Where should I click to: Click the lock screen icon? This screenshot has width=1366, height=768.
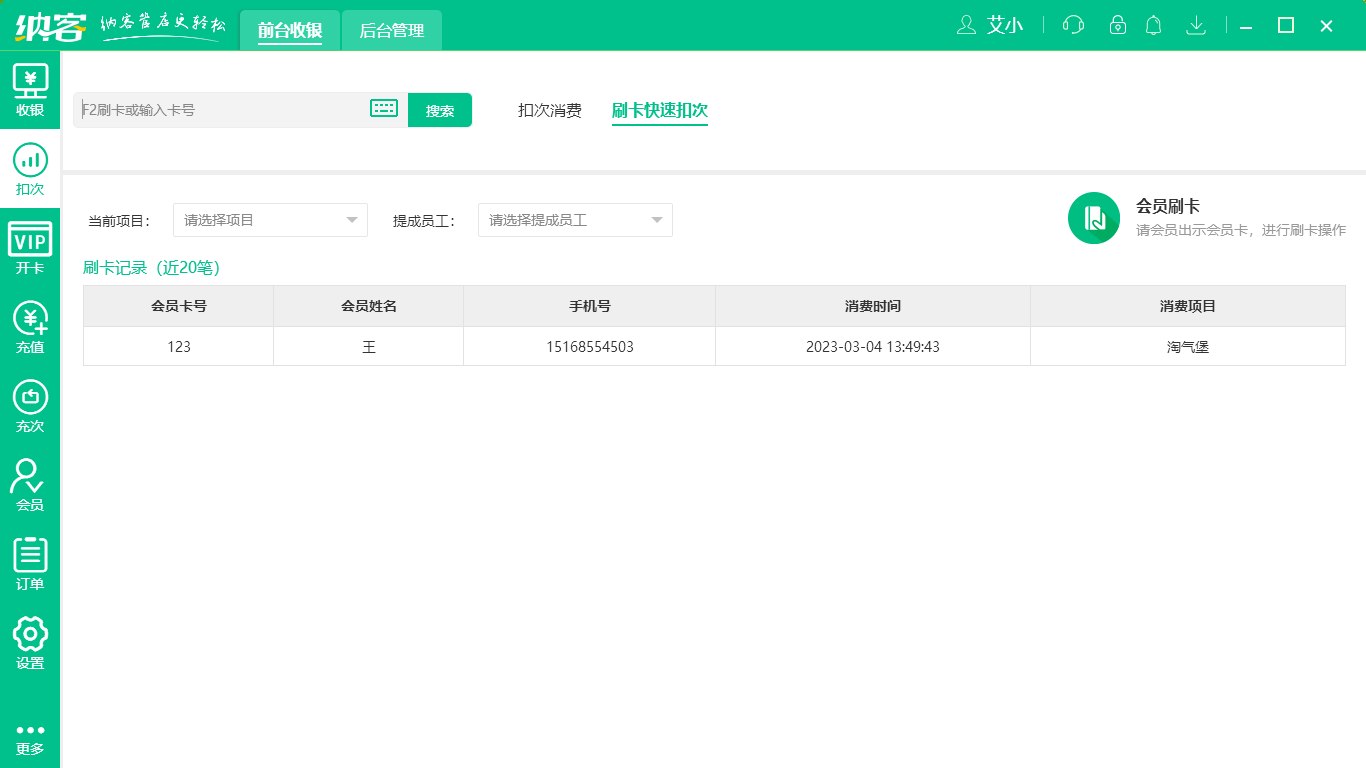(x=1118, y=25)
